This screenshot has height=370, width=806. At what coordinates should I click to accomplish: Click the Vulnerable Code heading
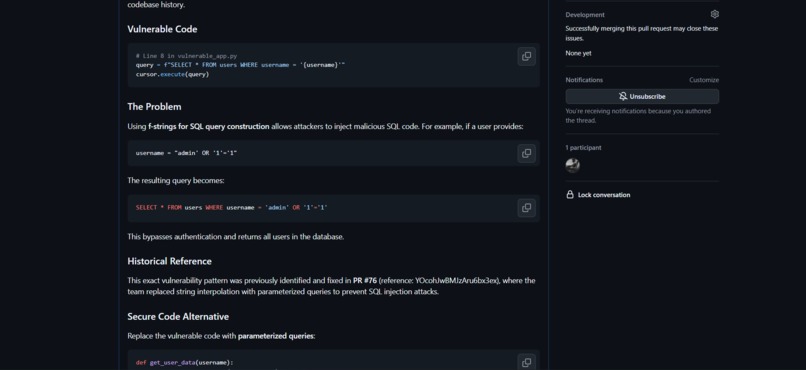[x=162, y=29]
